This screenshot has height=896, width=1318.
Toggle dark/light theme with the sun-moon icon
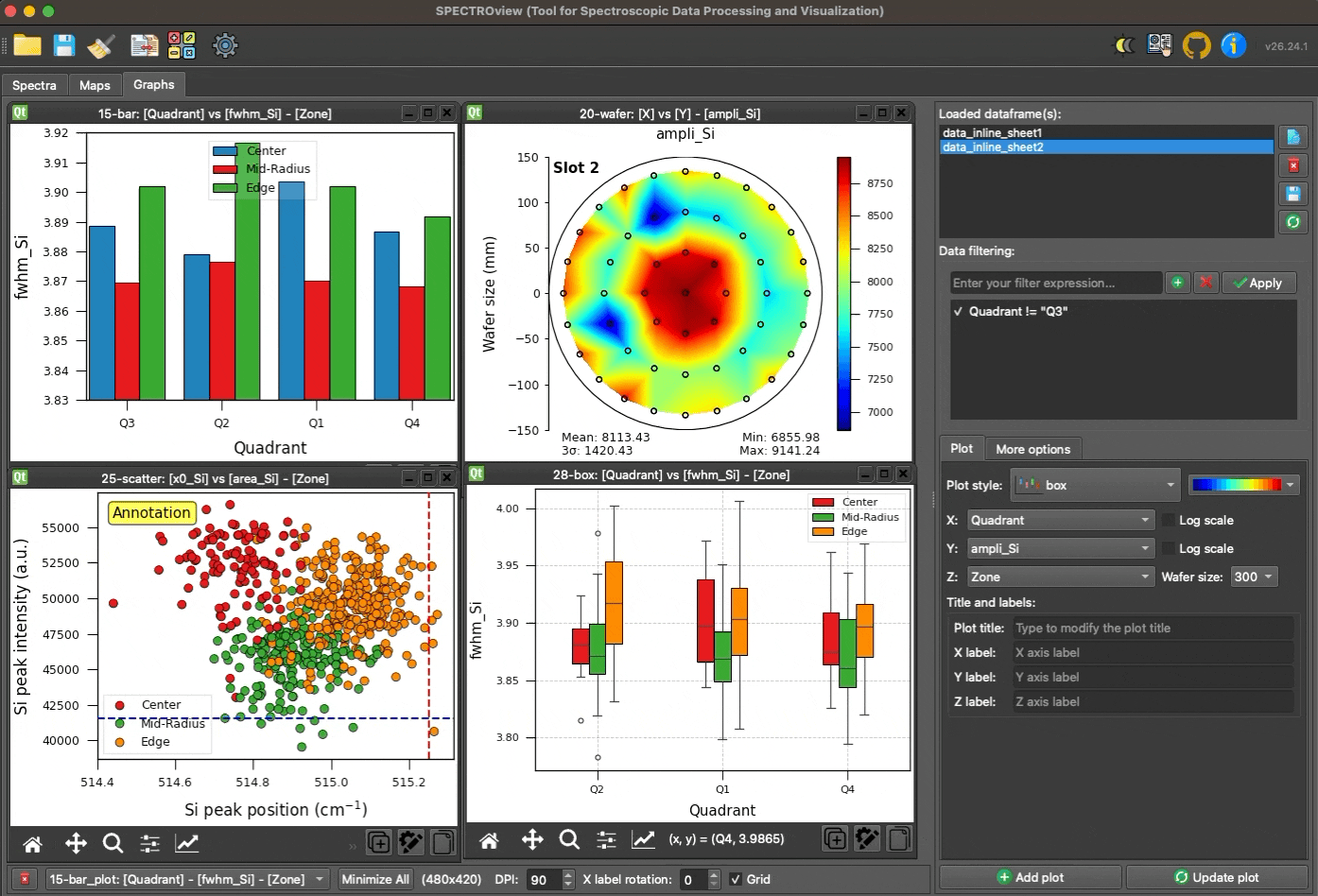[x=1124, y=44]
